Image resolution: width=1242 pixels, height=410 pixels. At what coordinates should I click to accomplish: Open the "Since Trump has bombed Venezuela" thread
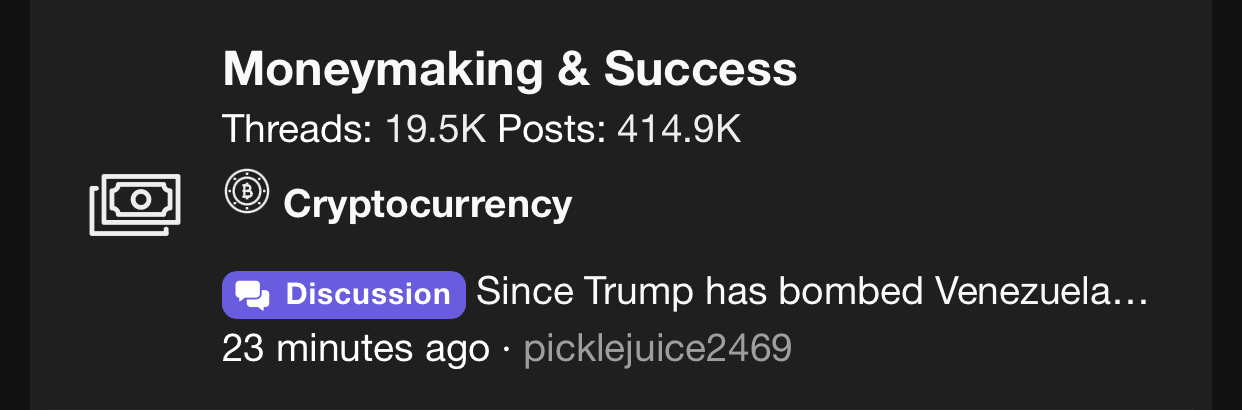pos(810,293)
